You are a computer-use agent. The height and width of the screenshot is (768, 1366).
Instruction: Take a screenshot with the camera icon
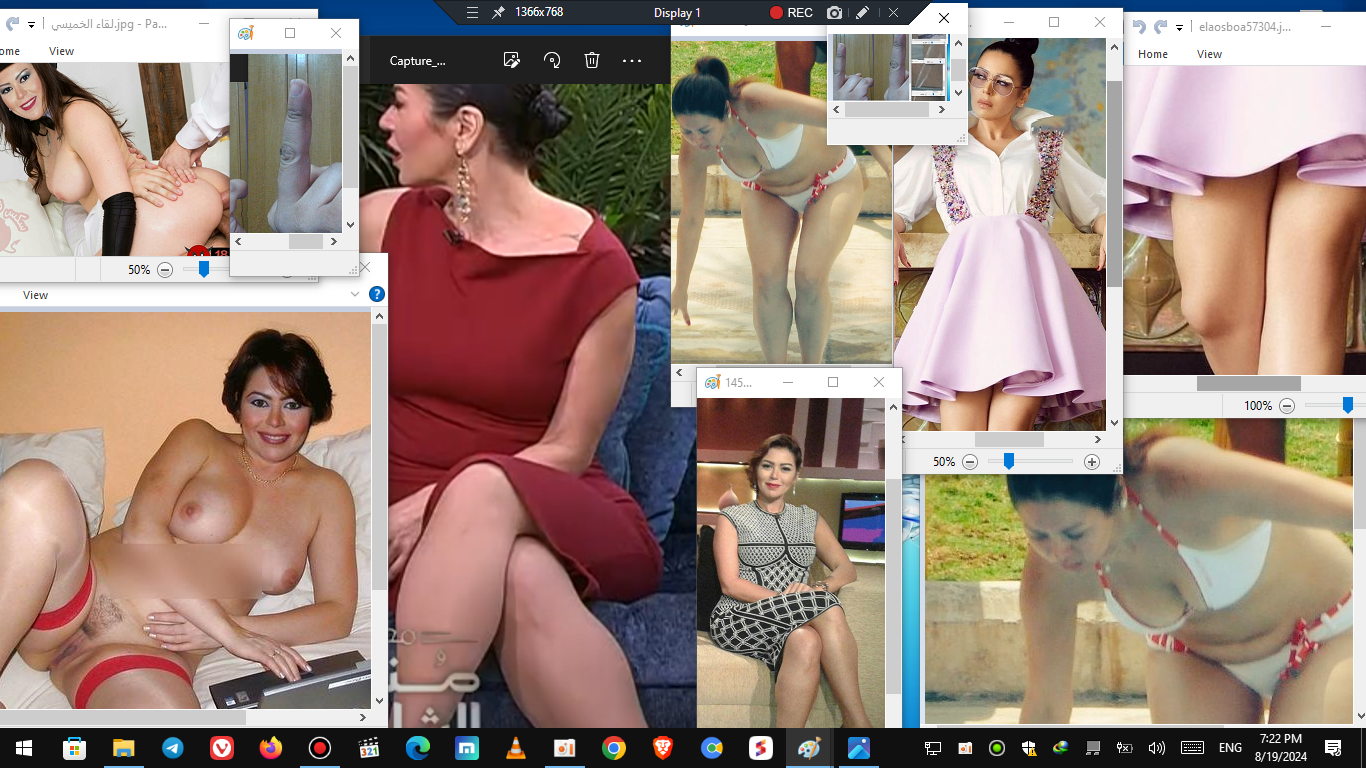click(x=834, y=12)
